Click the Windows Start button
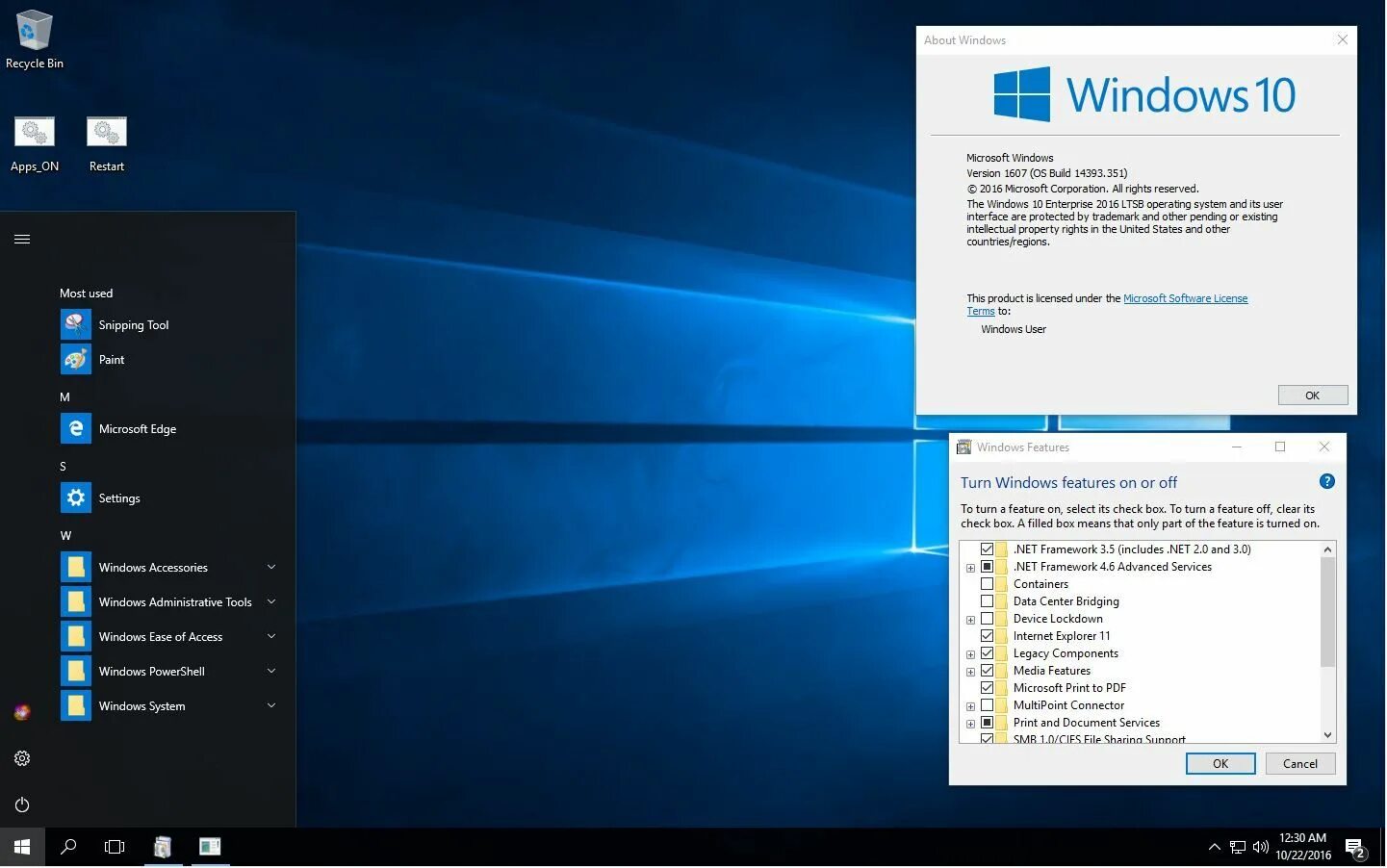The height and width of the screenshot is (868, 1387). point(22,847)
